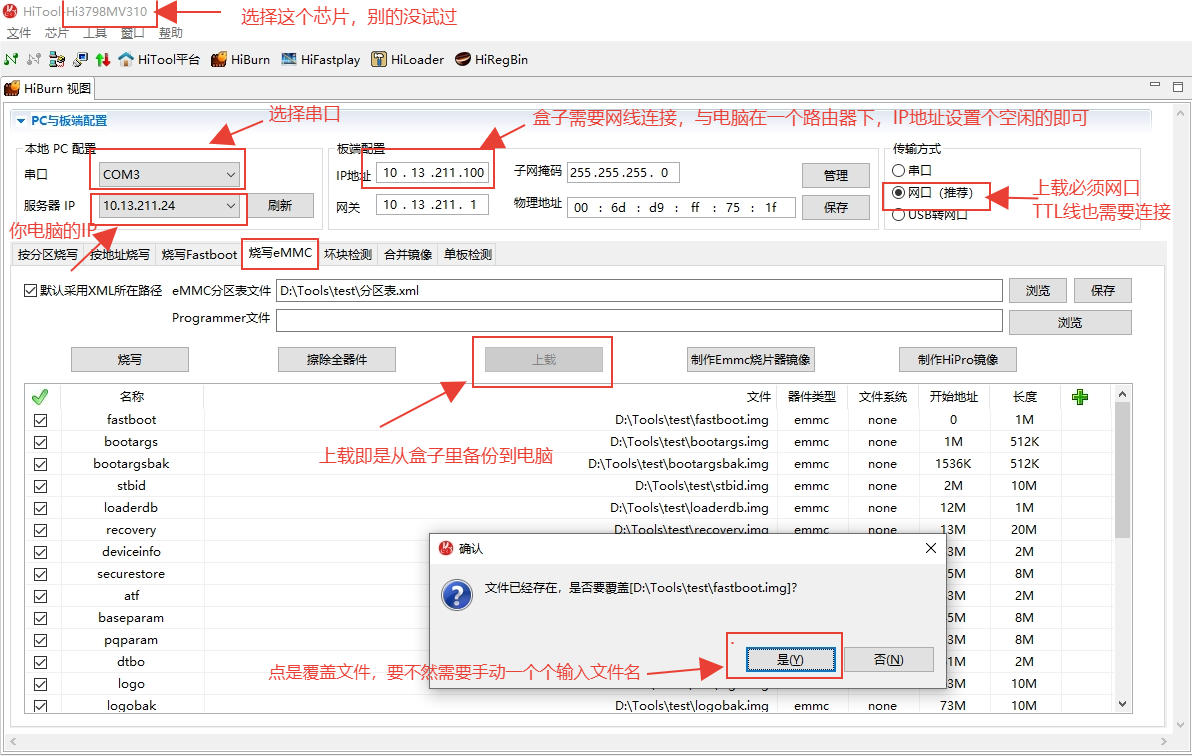Select the 烧写eMMC tab
The image size is (1192, 756).
[x=281, y=253]
